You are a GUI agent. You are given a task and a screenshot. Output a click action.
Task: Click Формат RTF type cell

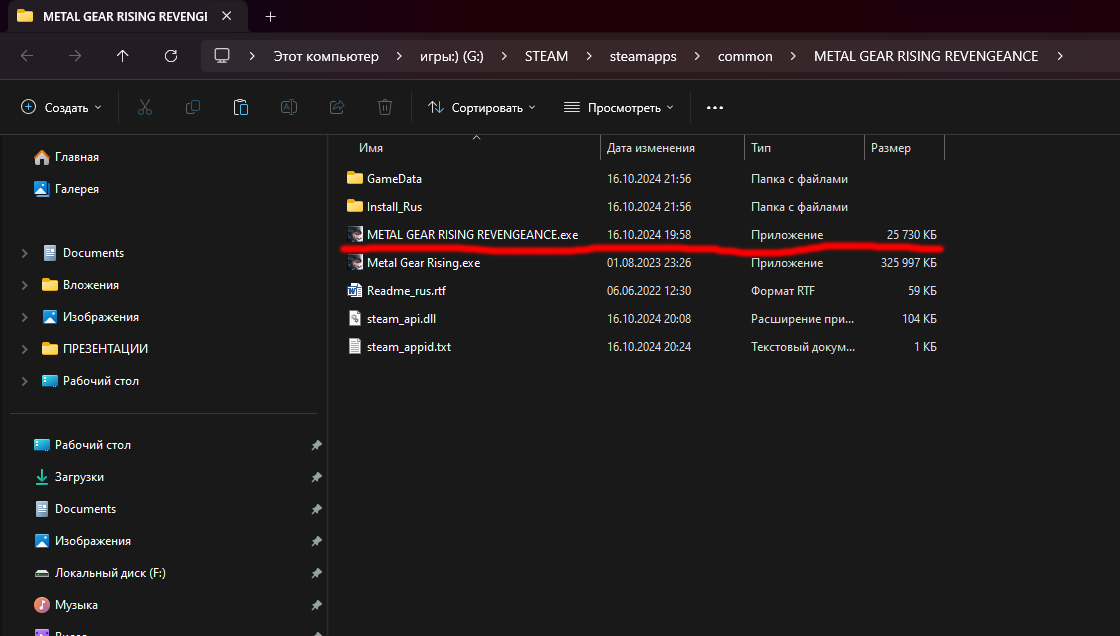[783, 291]
